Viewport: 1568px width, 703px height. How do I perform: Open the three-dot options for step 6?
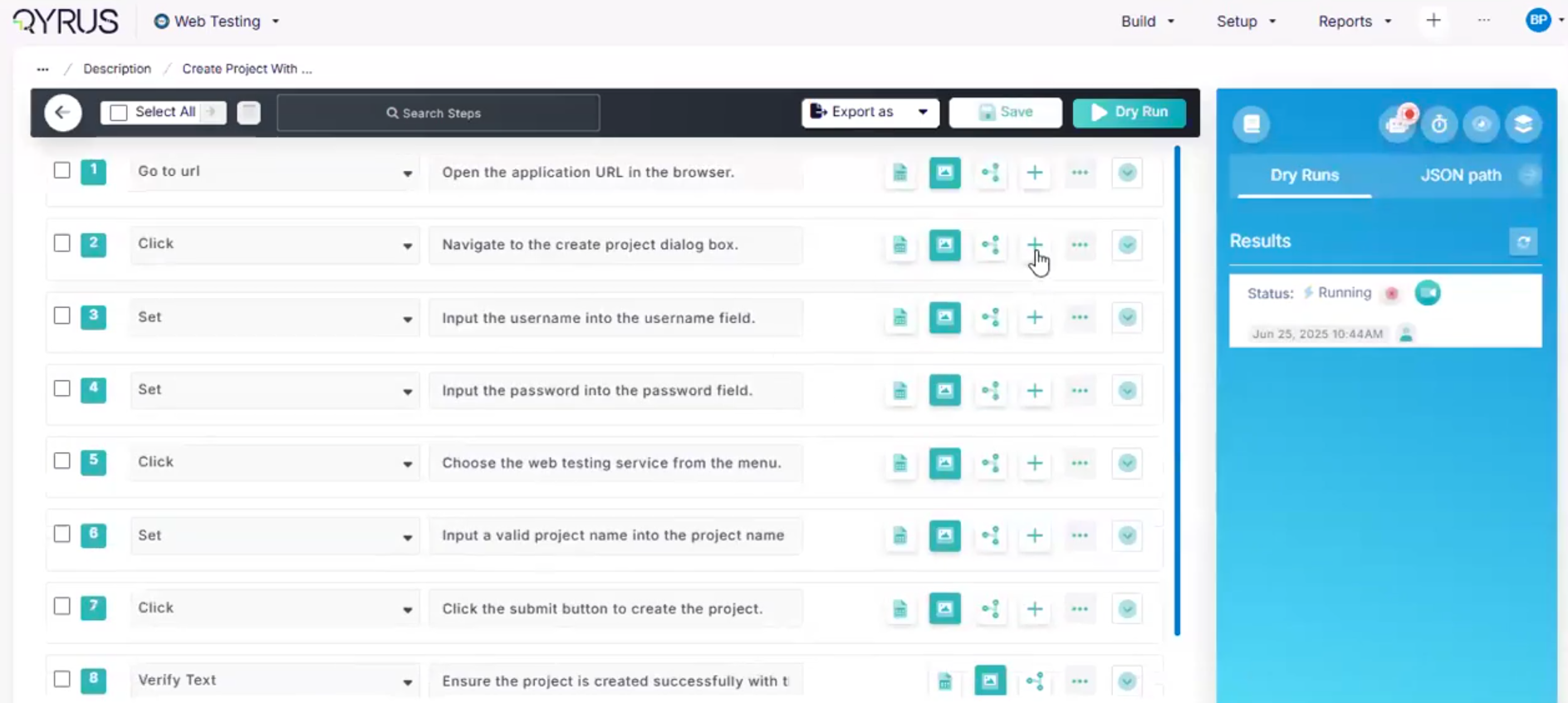click(x=1079, y=536)
